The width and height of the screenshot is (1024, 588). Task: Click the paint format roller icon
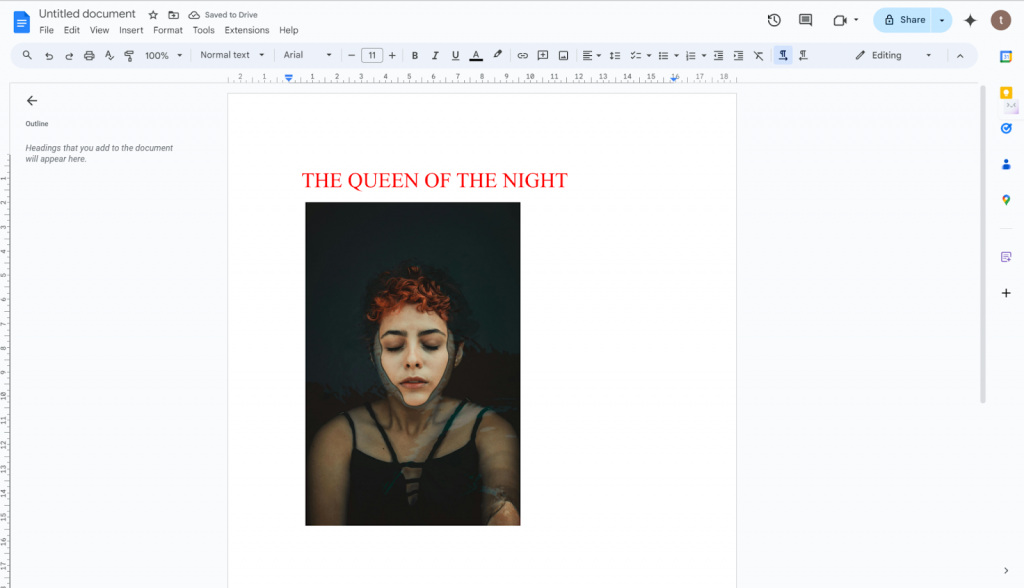coord(129,56)
